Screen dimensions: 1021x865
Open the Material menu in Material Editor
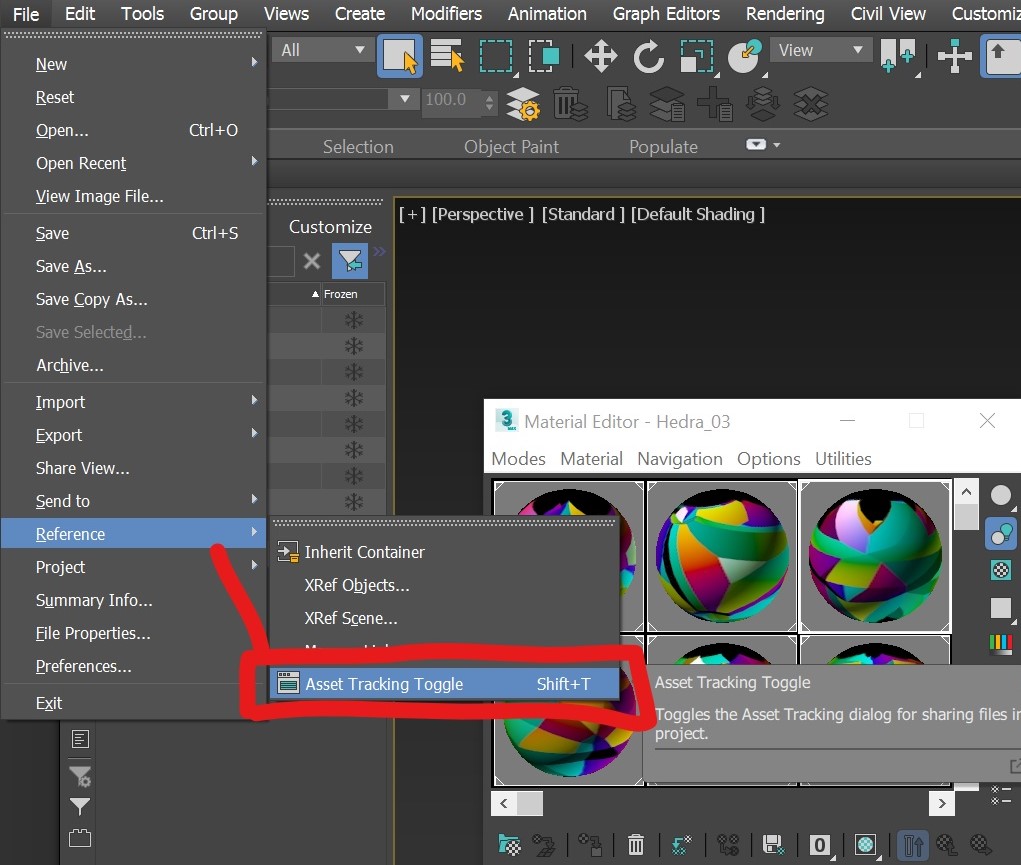click(x=591, y=459)
